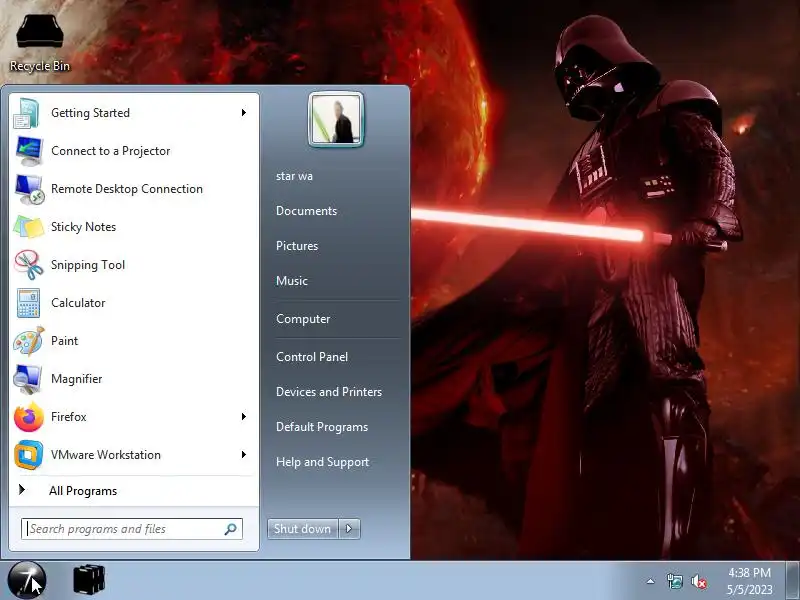800x600 pixels.
Task: Select the Calculator label
Action: click(x=78, y=303)
